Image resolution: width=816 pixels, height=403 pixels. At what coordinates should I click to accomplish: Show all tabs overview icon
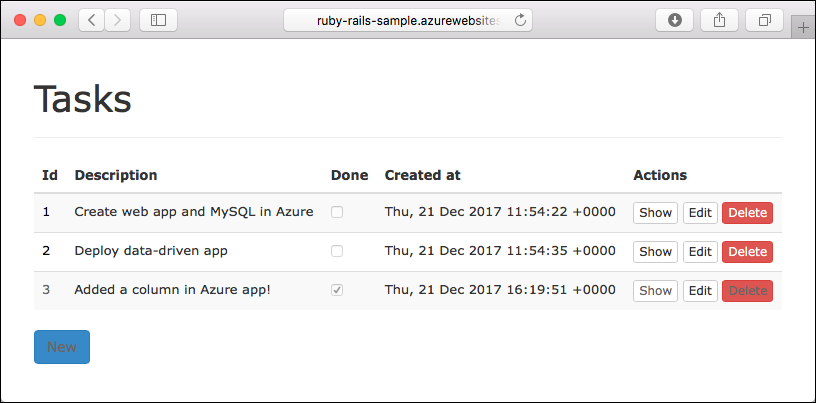pyautogui.click(x=765, y=20)
